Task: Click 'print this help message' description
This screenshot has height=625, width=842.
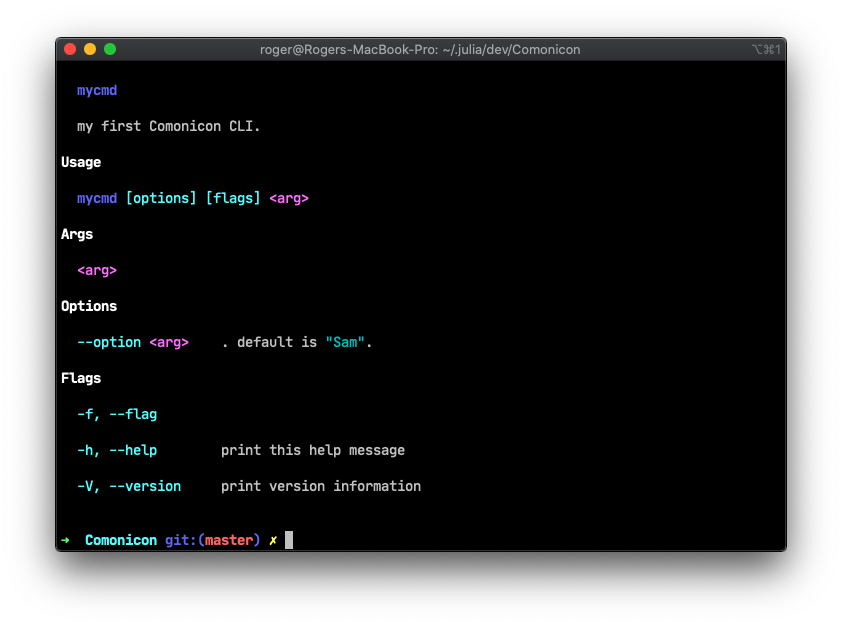Action: coord(313,450)
